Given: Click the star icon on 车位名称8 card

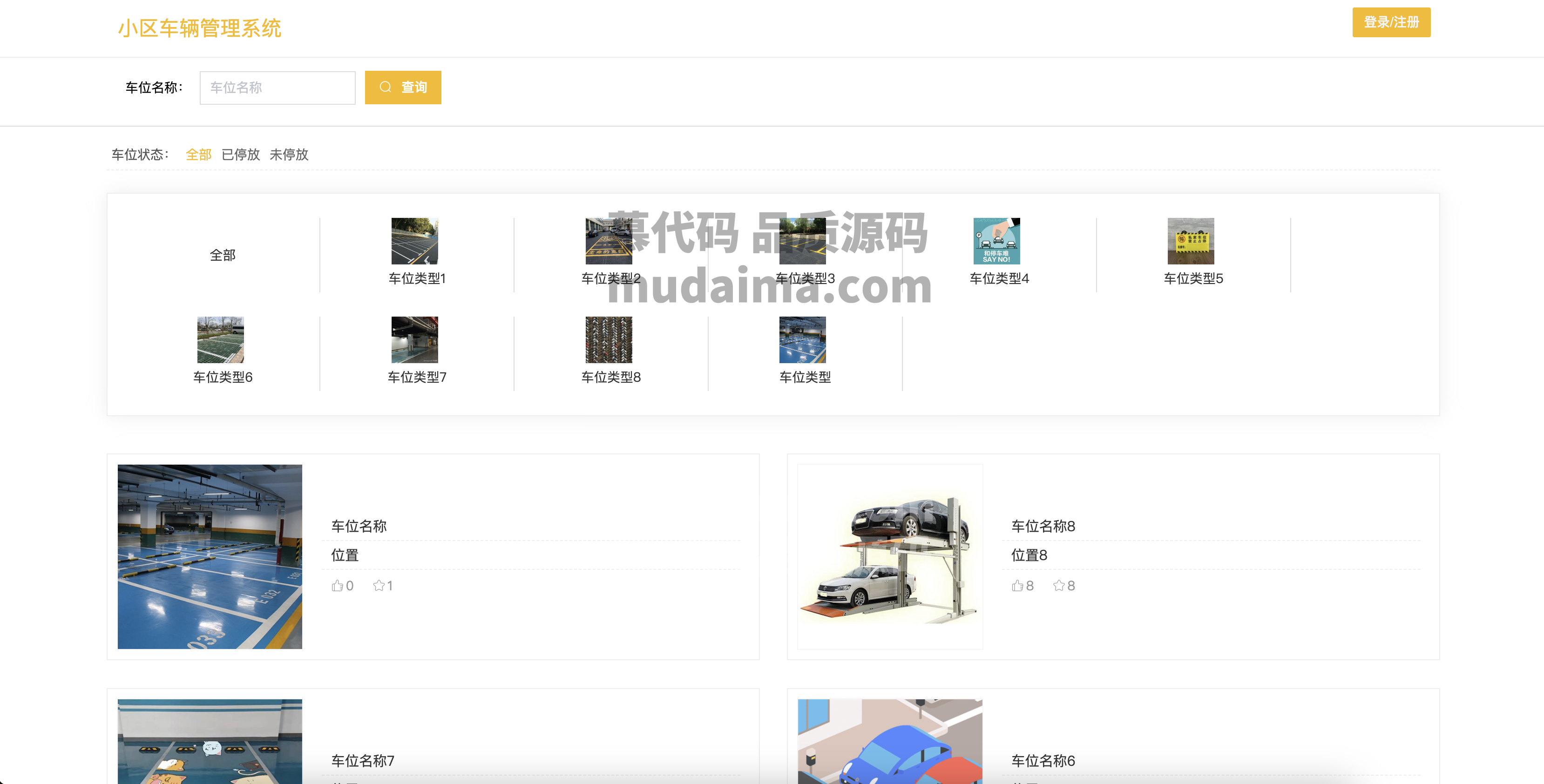Looking at the screenshot, I should [1059, 586].
